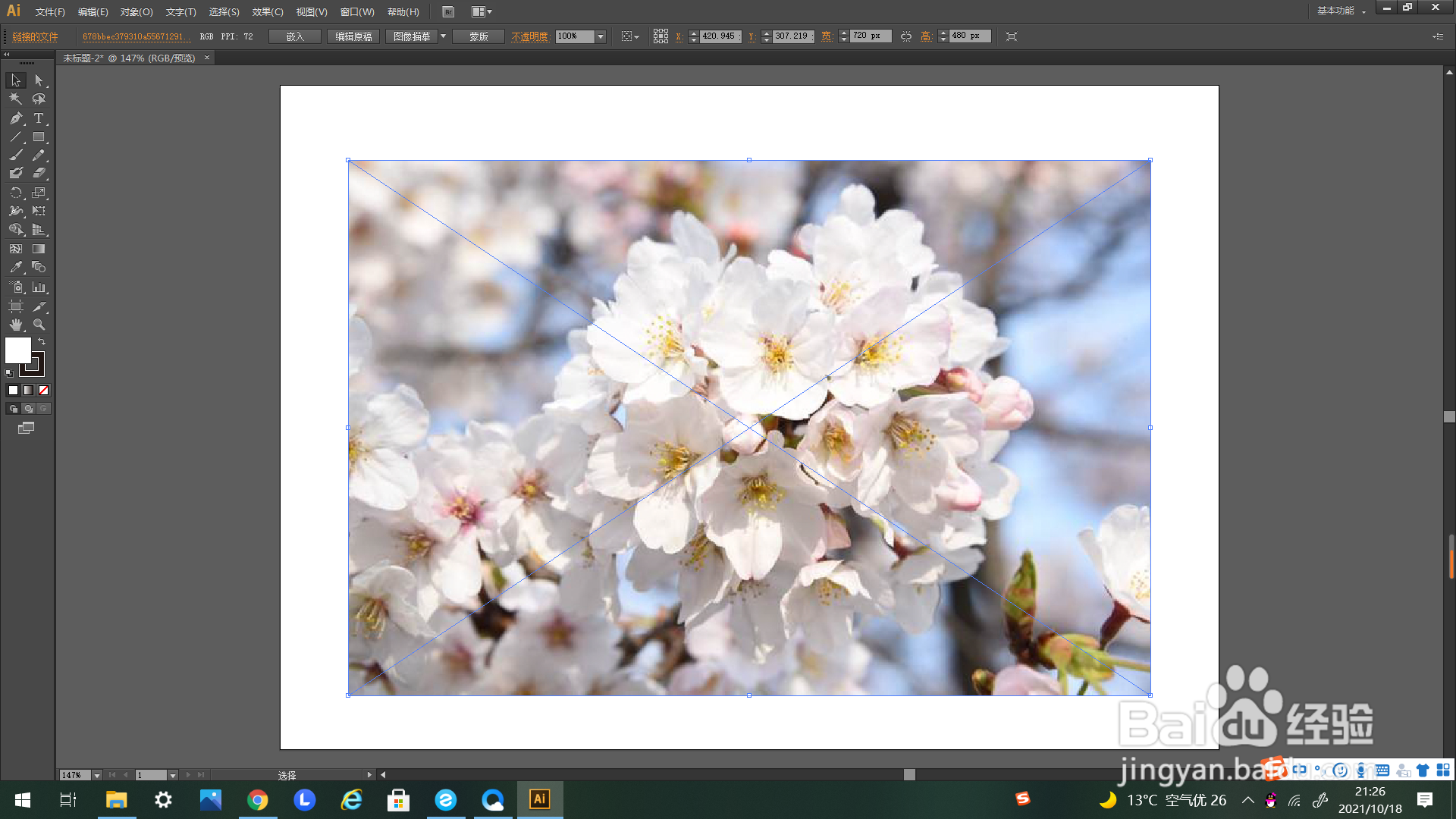Click the 嵌入 embed button
The image size is (1456, 819).
[x=294, y=36]
